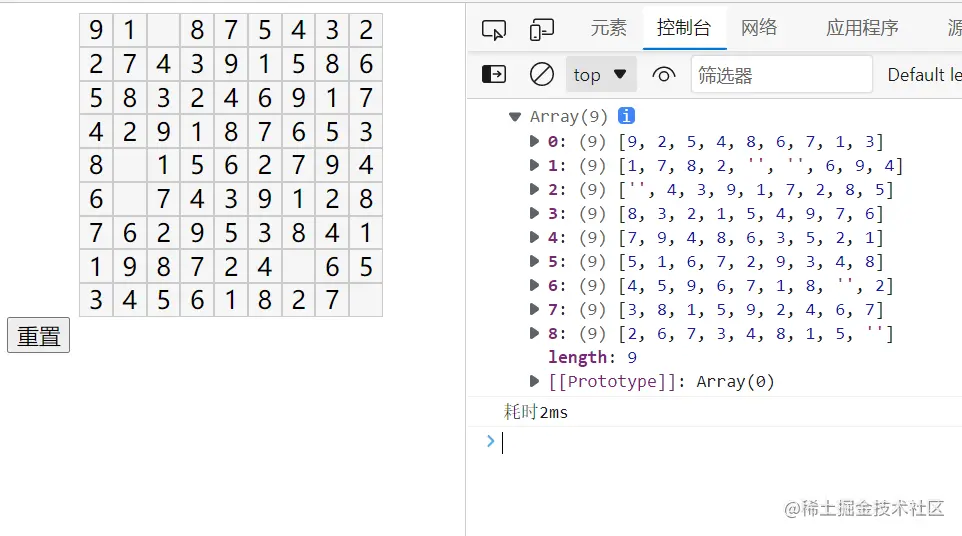Image resolution: width=962 pixels, height=536 pixels.
Task: Expand array row 3 starting with 8, 3, 2
Action: (x=534, y=213)
